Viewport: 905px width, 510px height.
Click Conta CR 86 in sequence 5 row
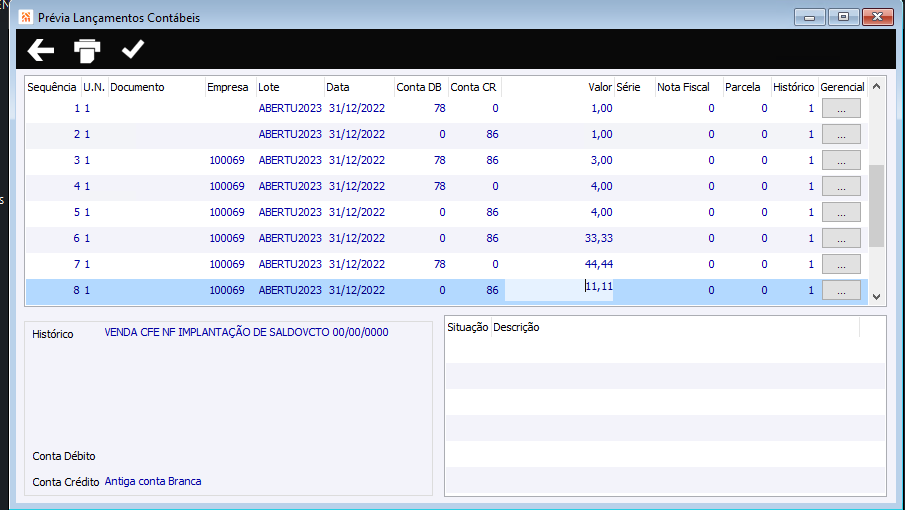pos(492,212)
